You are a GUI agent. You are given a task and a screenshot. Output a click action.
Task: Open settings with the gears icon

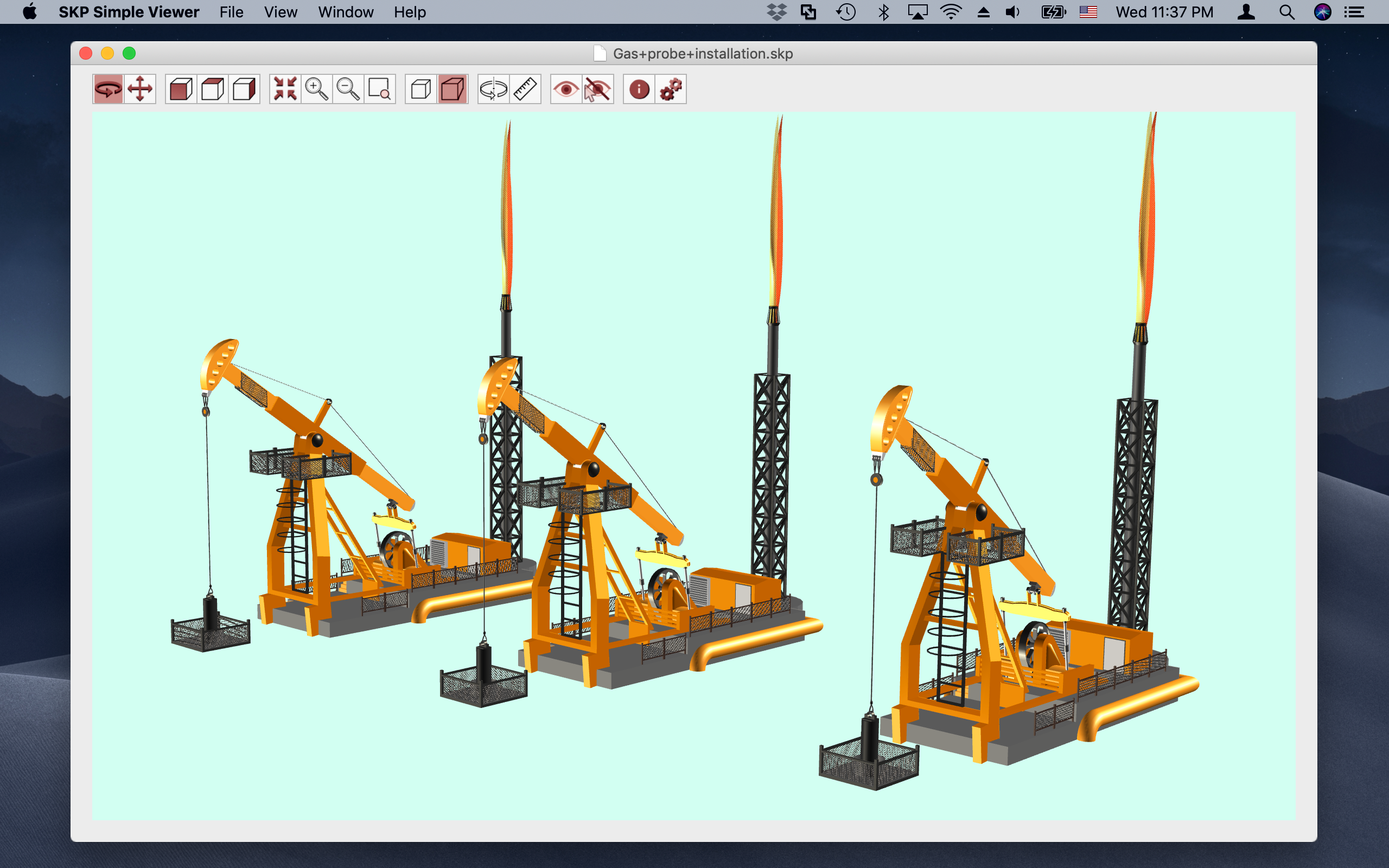(671, 89)
